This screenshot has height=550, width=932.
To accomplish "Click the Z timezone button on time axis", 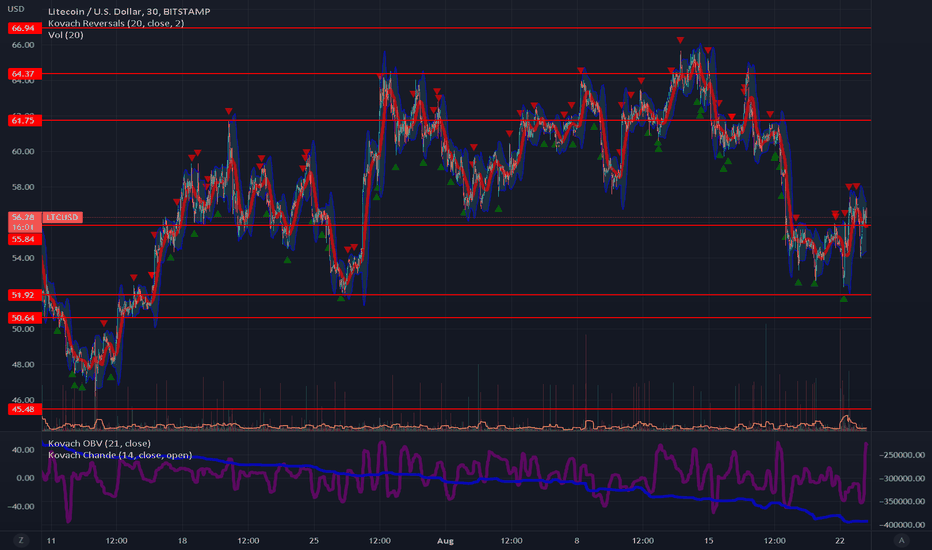I will click(21, 540).
